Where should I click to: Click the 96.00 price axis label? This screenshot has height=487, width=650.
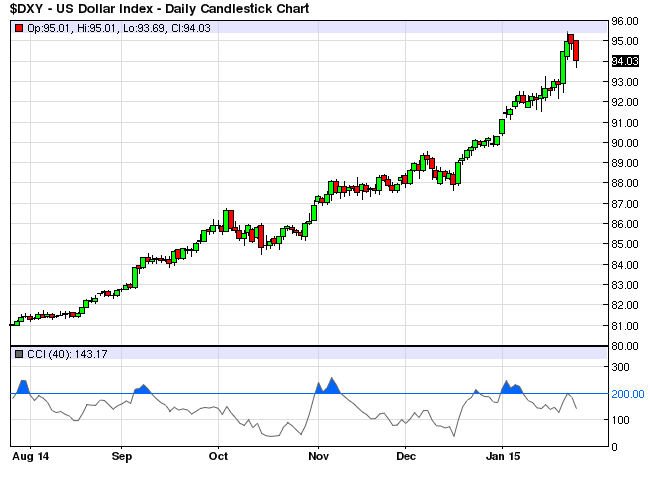click(x=625, y=21)
